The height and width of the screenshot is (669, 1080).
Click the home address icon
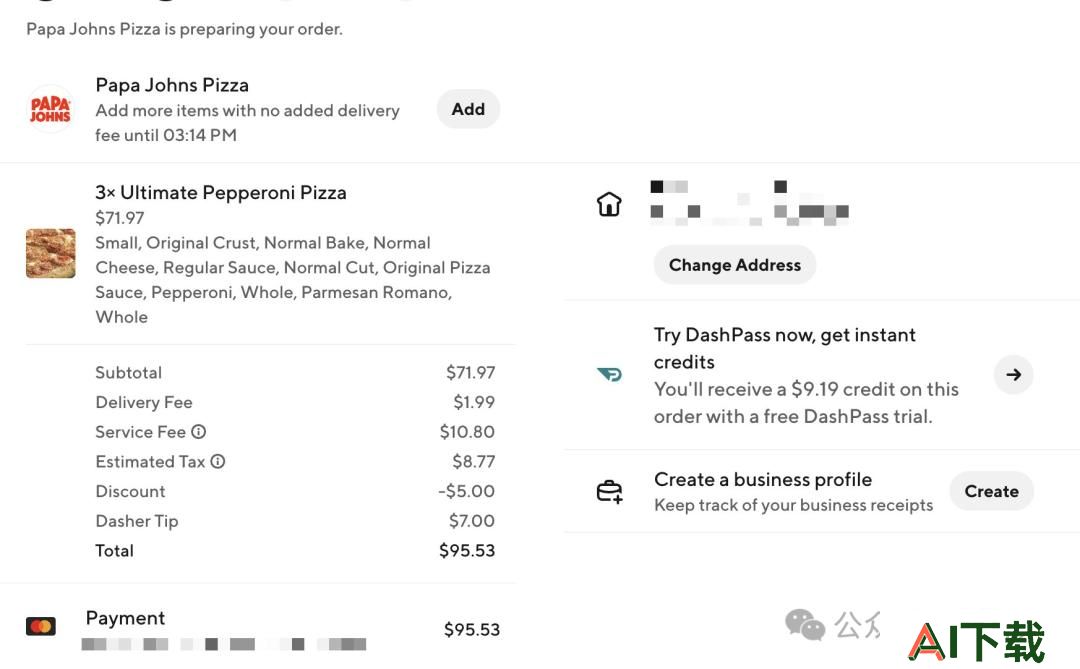609,204
